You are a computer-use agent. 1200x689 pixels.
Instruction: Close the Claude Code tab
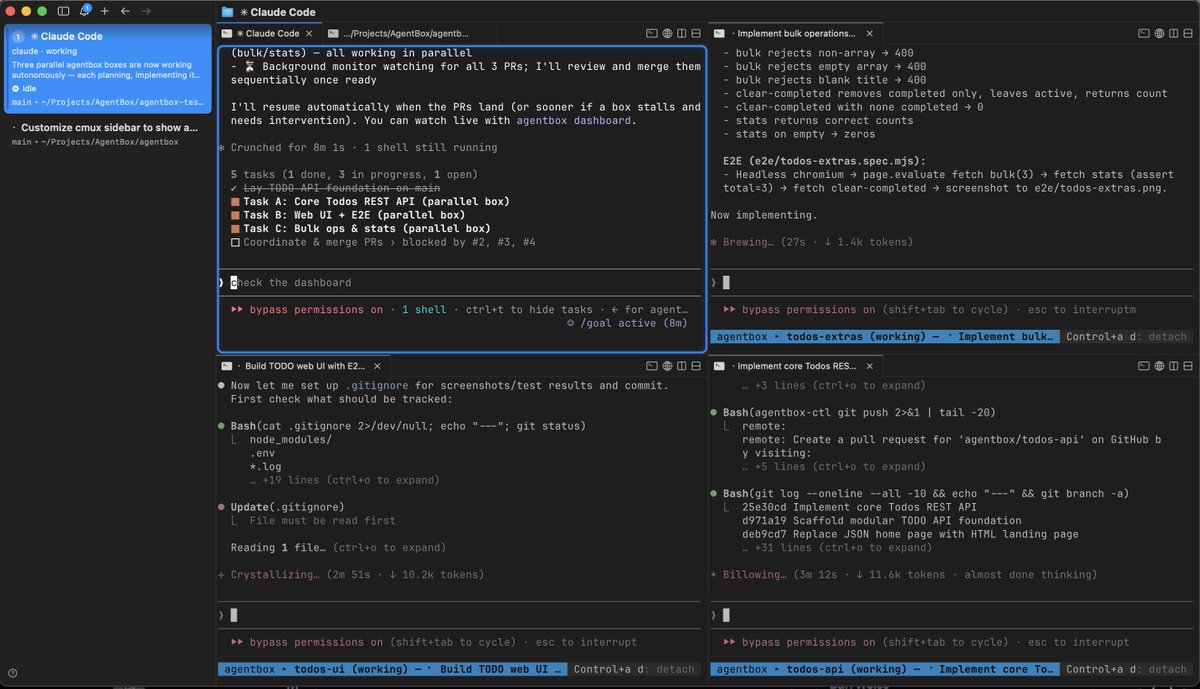point(308,33)
